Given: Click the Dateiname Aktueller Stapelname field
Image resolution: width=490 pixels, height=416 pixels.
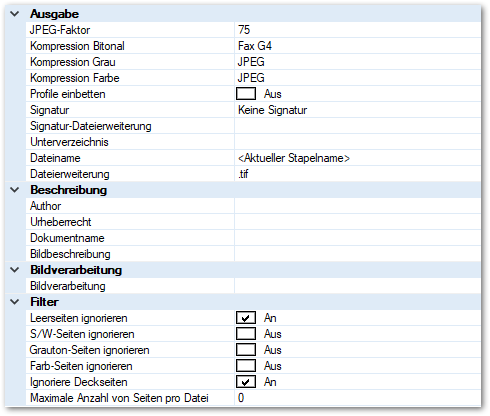Looking at the screenshot, I should pyautogui.click(x=358, y=158).
